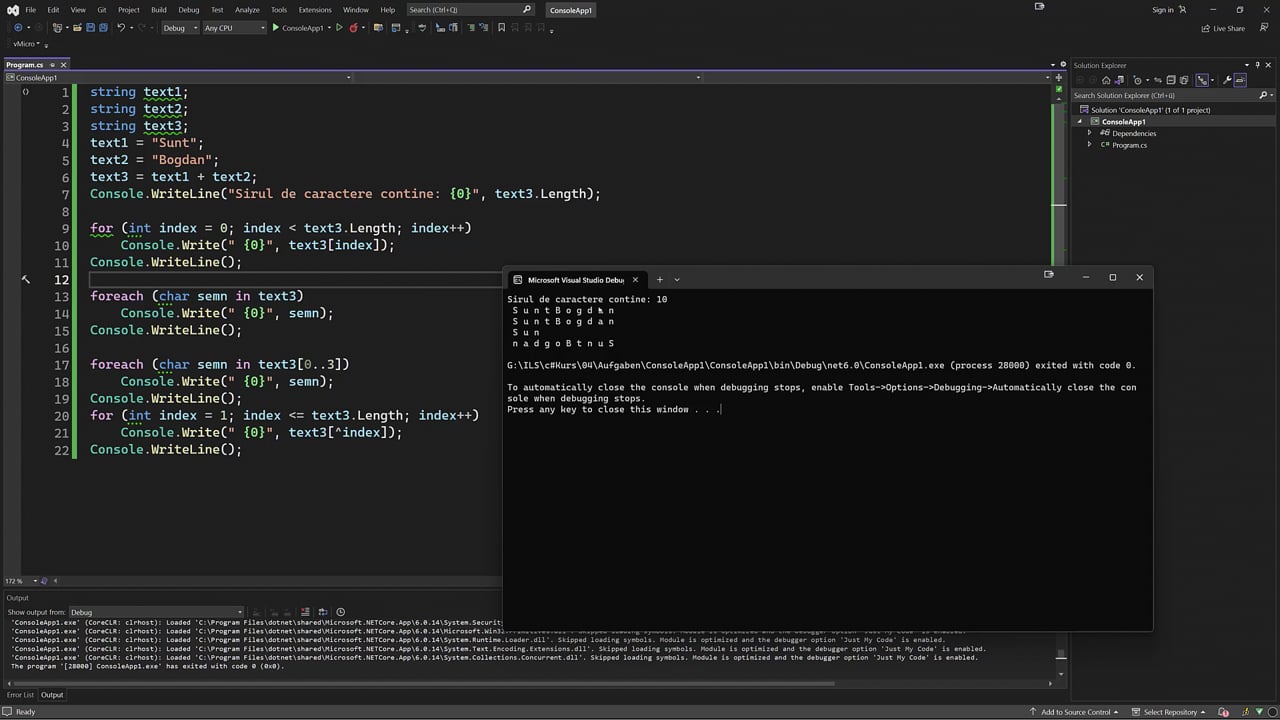Image resolution: width=1280 pixels, height=720 pixels.
Task: Expand the Dependencies node in Solution Explorer
Action: 1090,133
